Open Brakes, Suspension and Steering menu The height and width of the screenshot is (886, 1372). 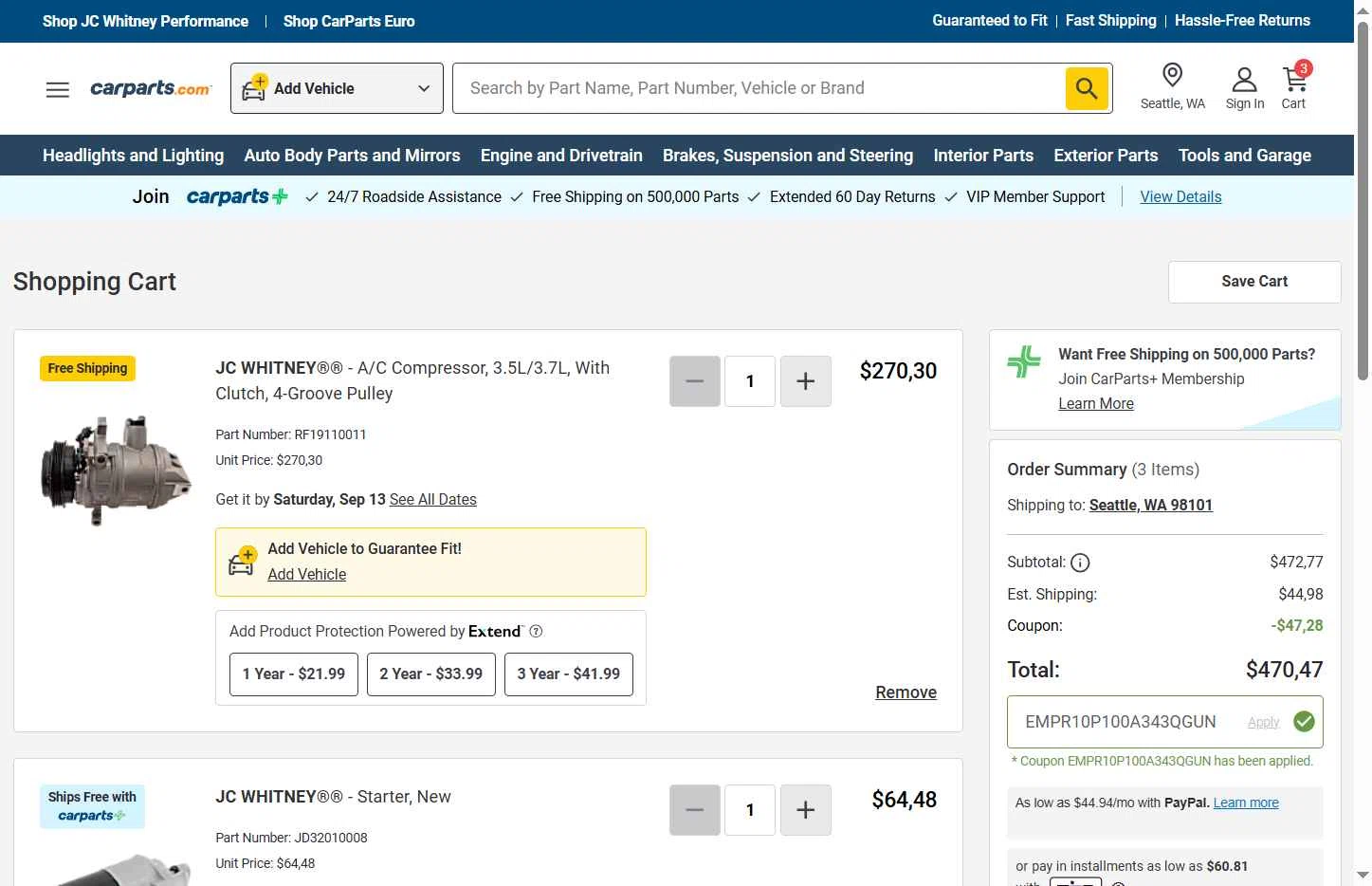coord(788,156)
